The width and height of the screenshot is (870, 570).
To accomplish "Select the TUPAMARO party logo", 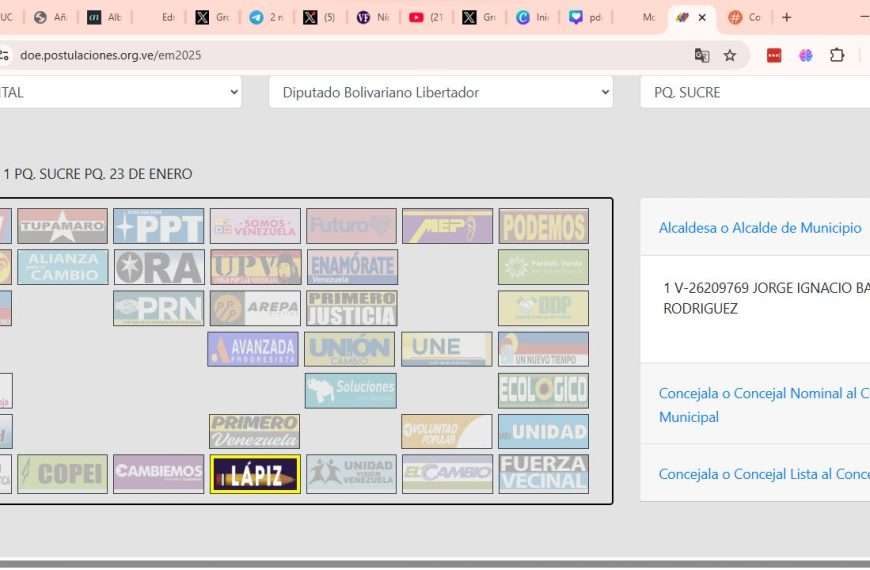I will (62, 226).
